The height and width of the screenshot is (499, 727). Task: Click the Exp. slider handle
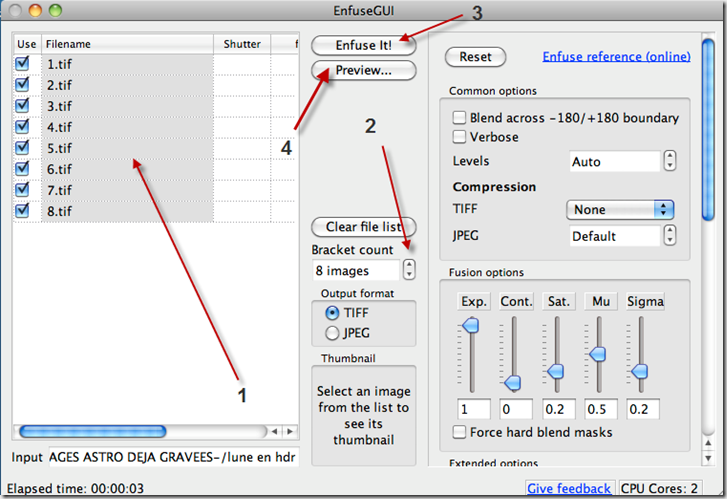(471, 325)
